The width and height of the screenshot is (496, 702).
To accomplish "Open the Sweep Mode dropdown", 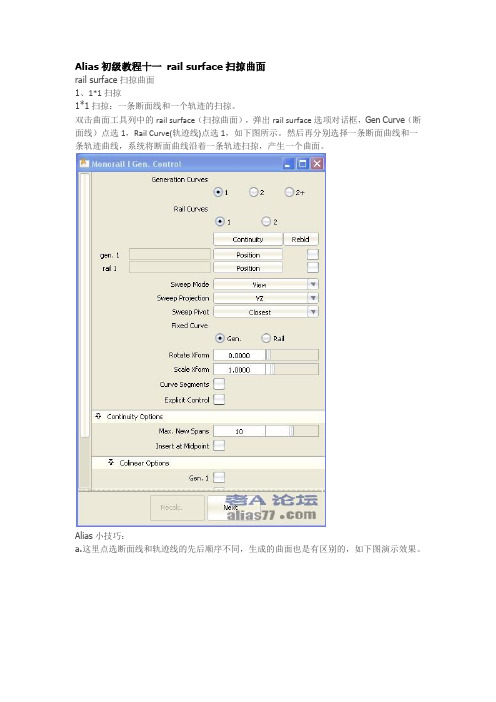I will pyautogui.click(x=266, y=284).
